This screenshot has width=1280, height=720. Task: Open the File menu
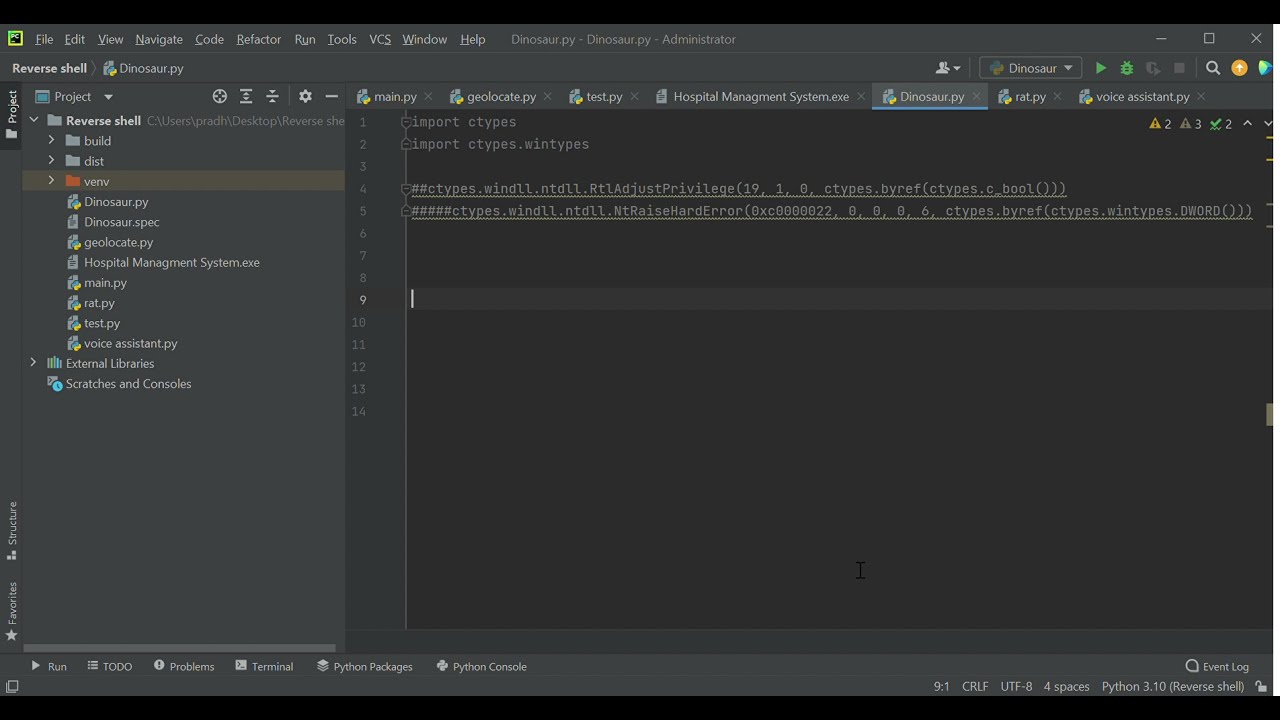tap(44, 39)
